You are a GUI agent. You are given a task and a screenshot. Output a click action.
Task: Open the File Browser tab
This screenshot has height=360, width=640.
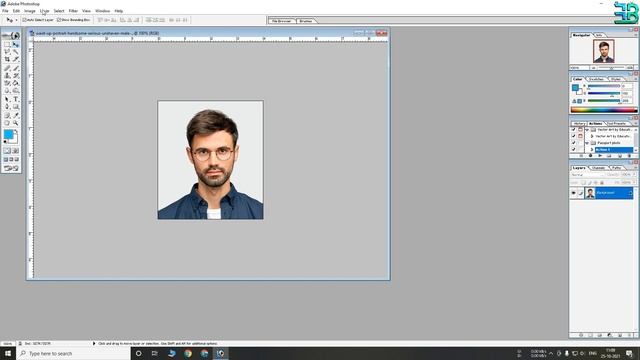281,21
